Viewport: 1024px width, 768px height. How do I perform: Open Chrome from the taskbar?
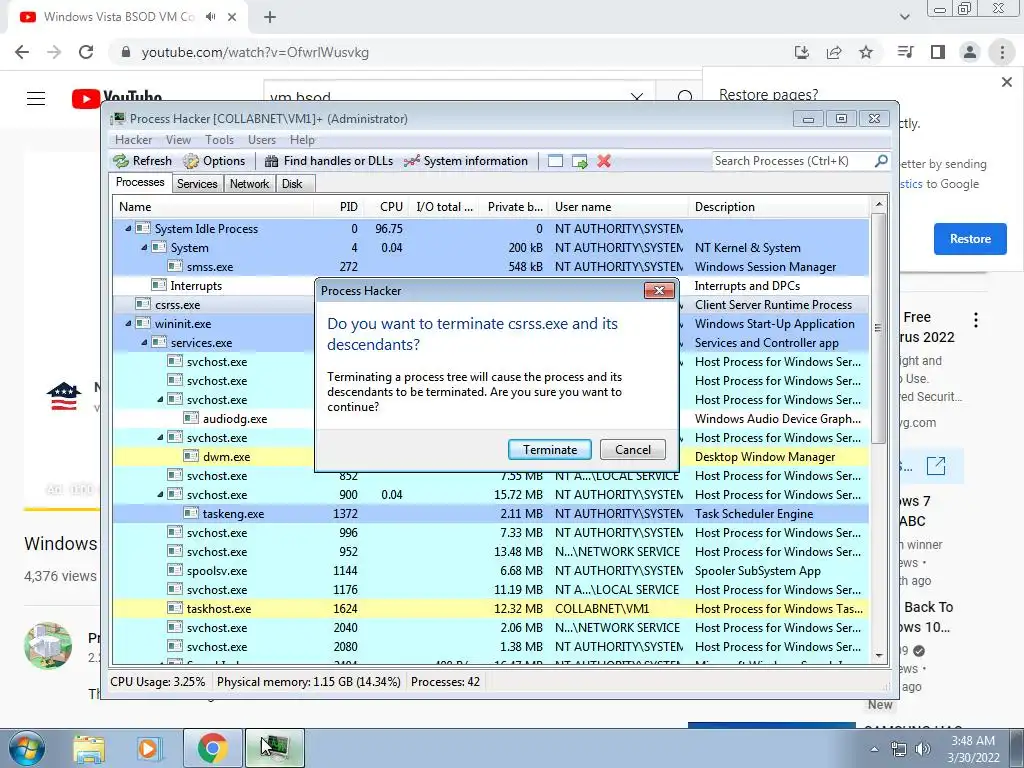coord(212,748)
